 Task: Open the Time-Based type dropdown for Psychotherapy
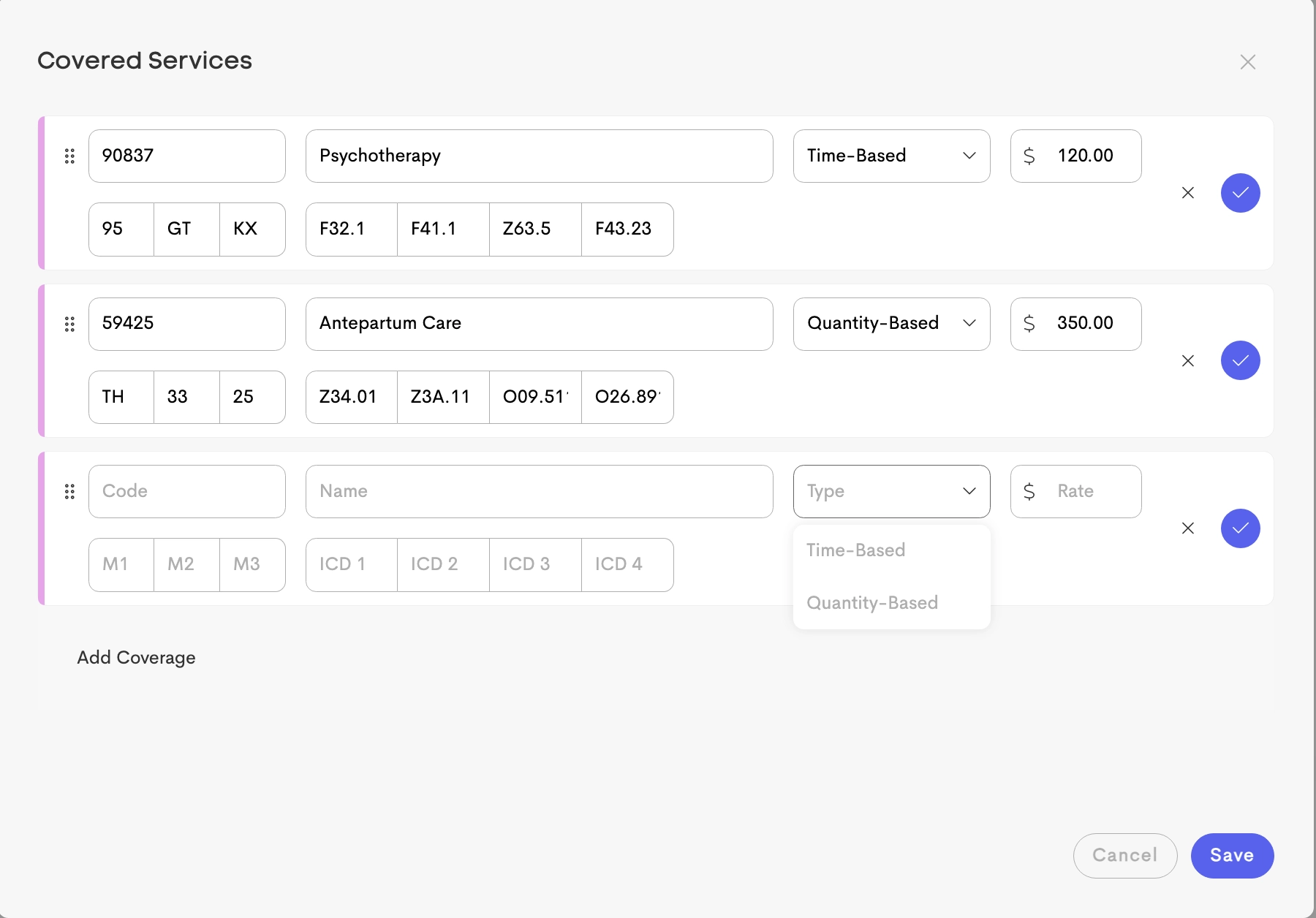point(891,156)
